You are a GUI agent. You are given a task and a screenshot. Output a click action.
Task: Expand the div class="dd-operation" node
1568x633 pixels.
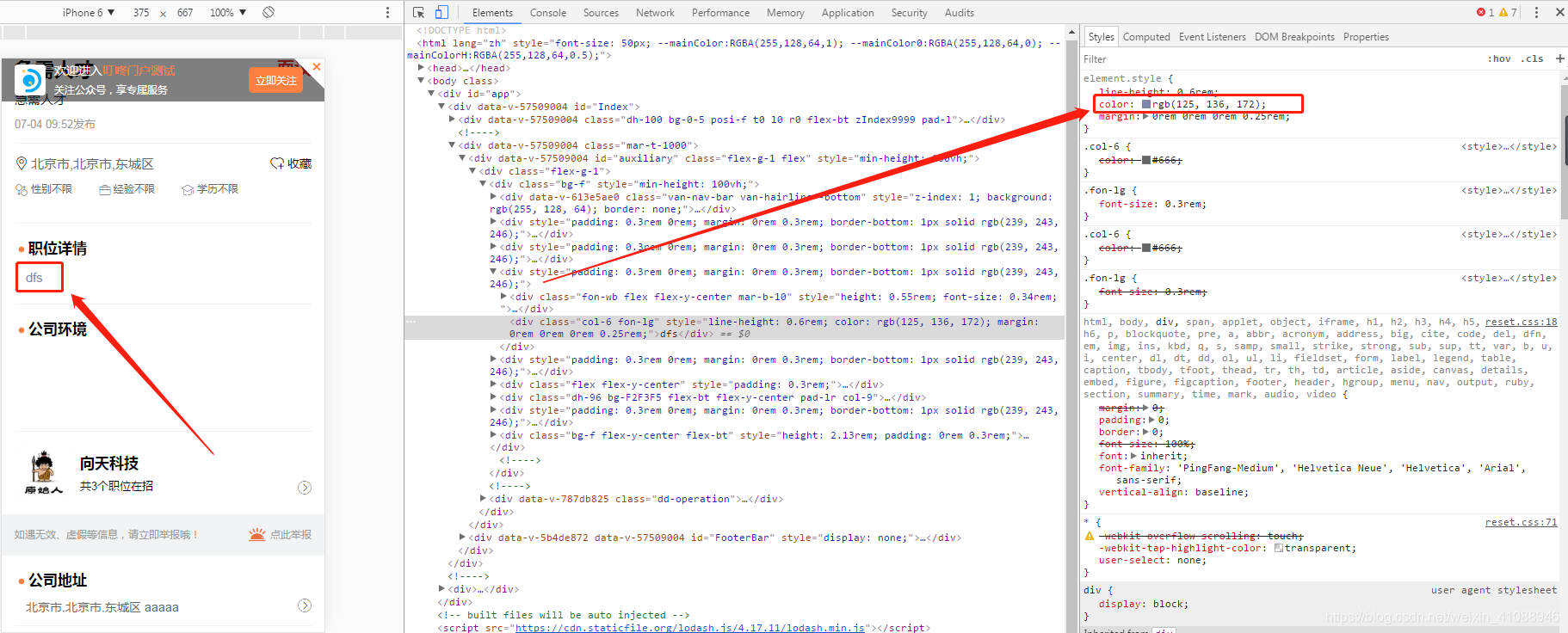tap(483, 499)
